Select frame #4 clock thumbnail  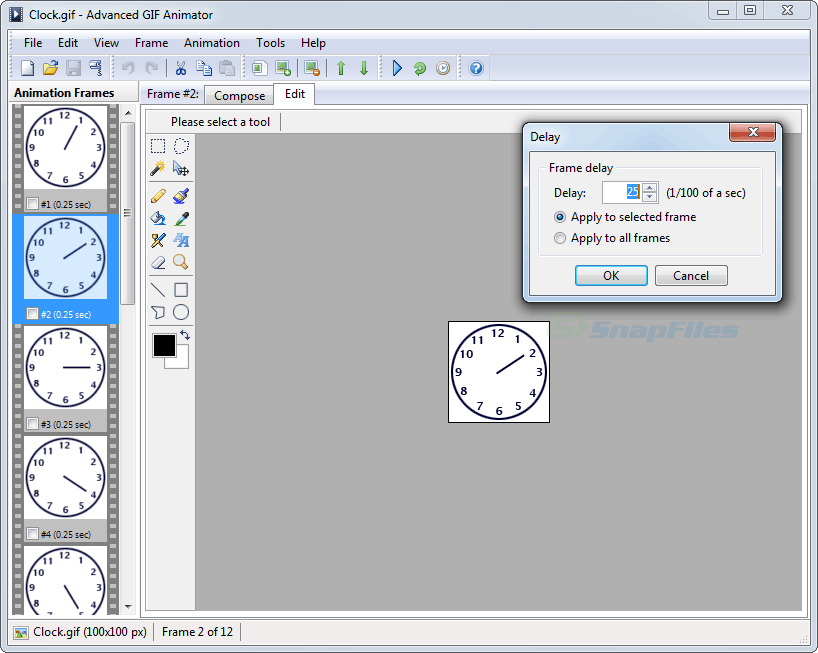[x=65, y=477]
